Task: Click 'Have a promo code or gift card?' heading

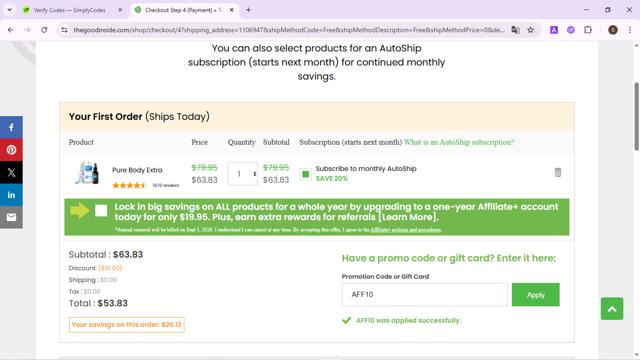Action: coord(449,258)
